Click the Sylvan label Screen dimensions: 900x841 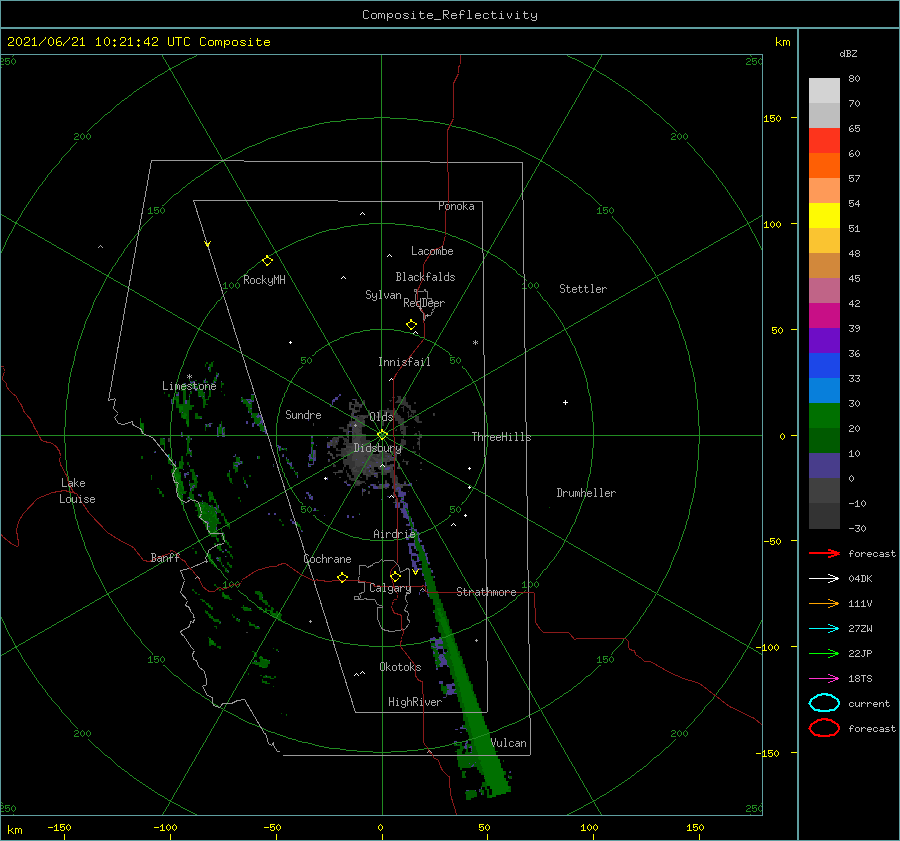(383, 295)
